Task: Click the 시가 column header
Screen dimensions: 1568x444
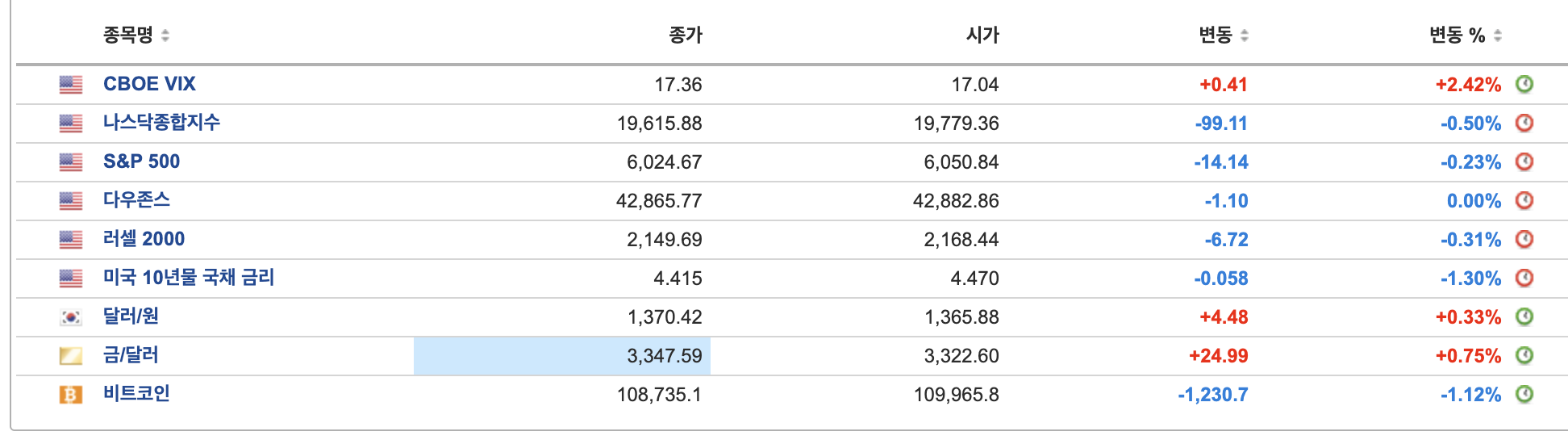Action: tap(982, 35)
